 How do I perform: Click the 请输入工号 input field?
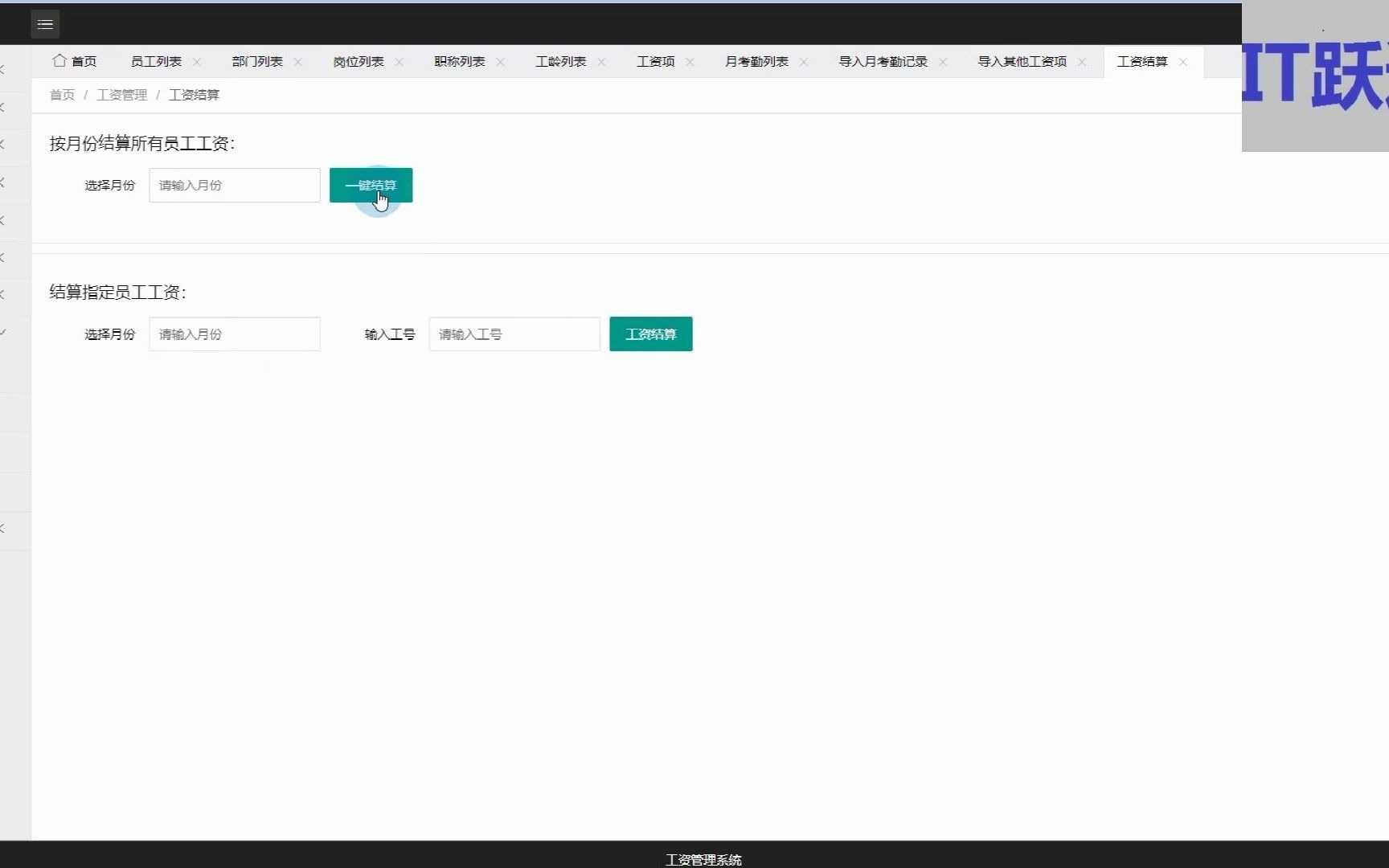(514, 334)
